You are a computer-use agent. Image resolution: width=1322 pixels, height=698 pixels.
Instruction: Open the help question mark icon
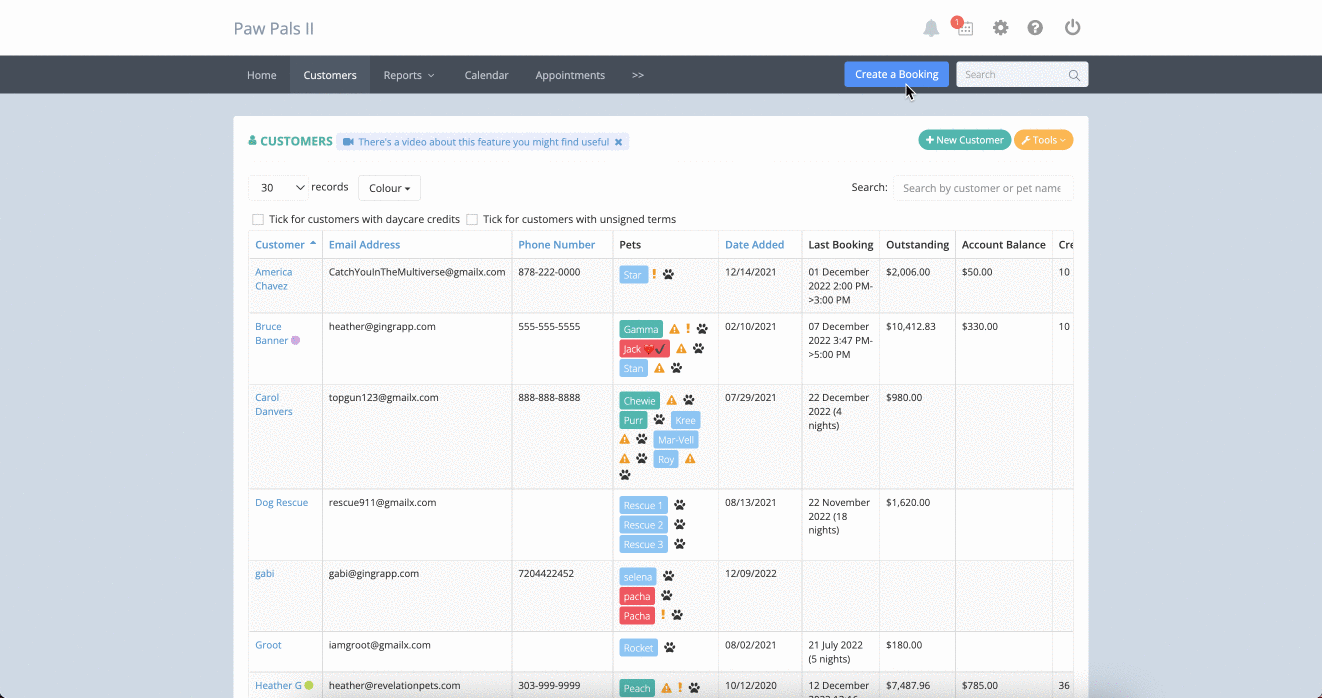pyautogui.click(x=1035, y=28)
